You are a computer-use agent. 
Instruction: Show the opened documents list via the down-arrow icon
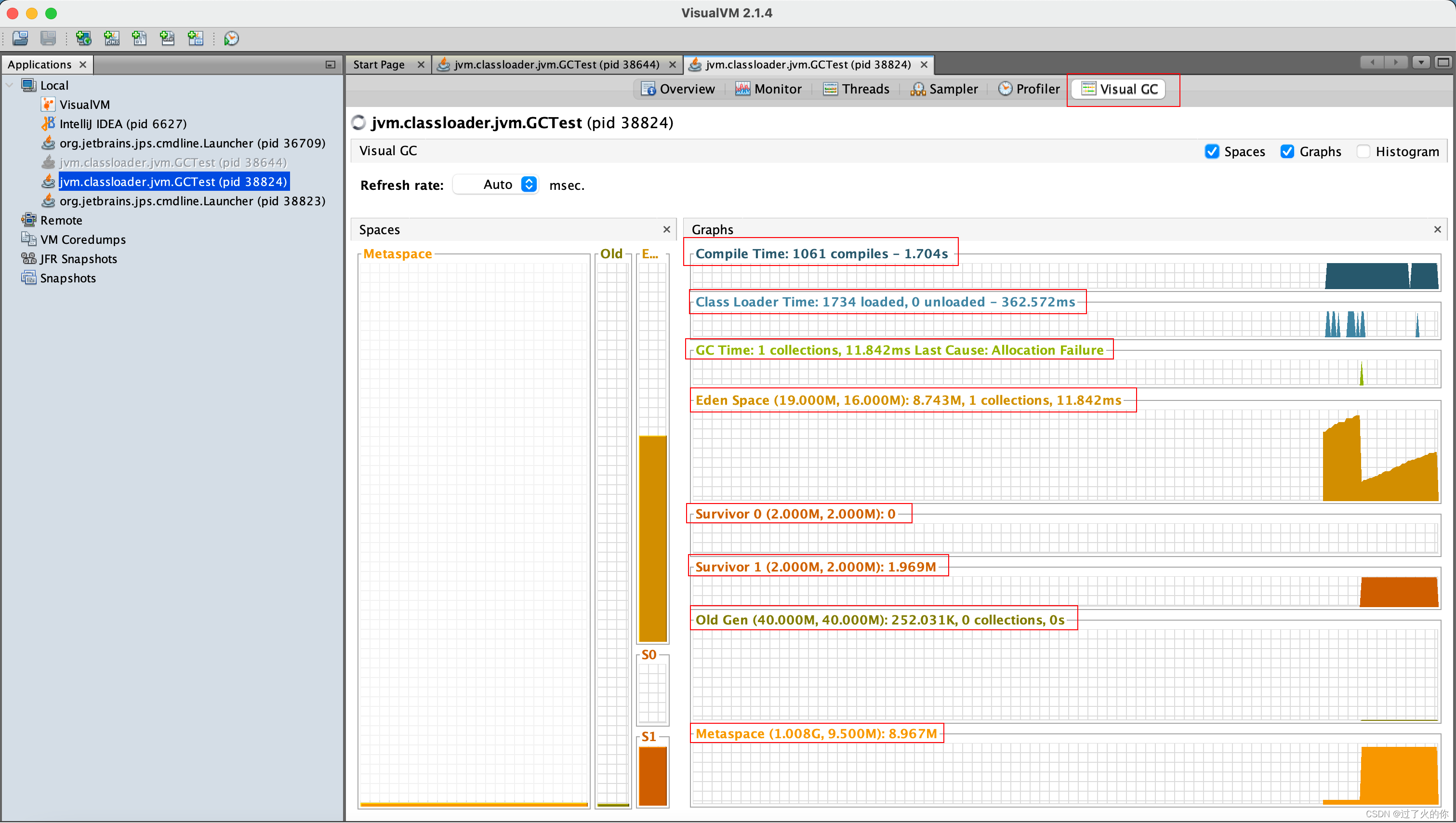[1420, 62]
